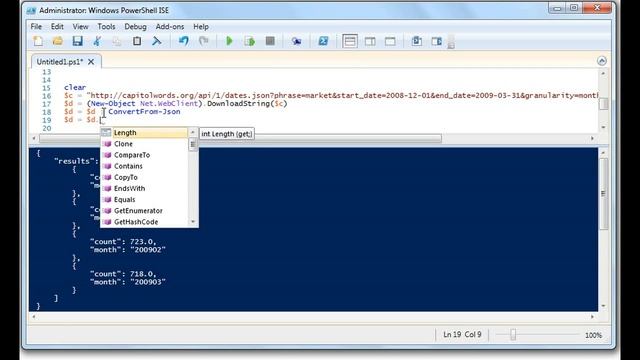Viewport: 640px width, 360px height.
Task: Open the Debug menu
Action: coord(135,27)
